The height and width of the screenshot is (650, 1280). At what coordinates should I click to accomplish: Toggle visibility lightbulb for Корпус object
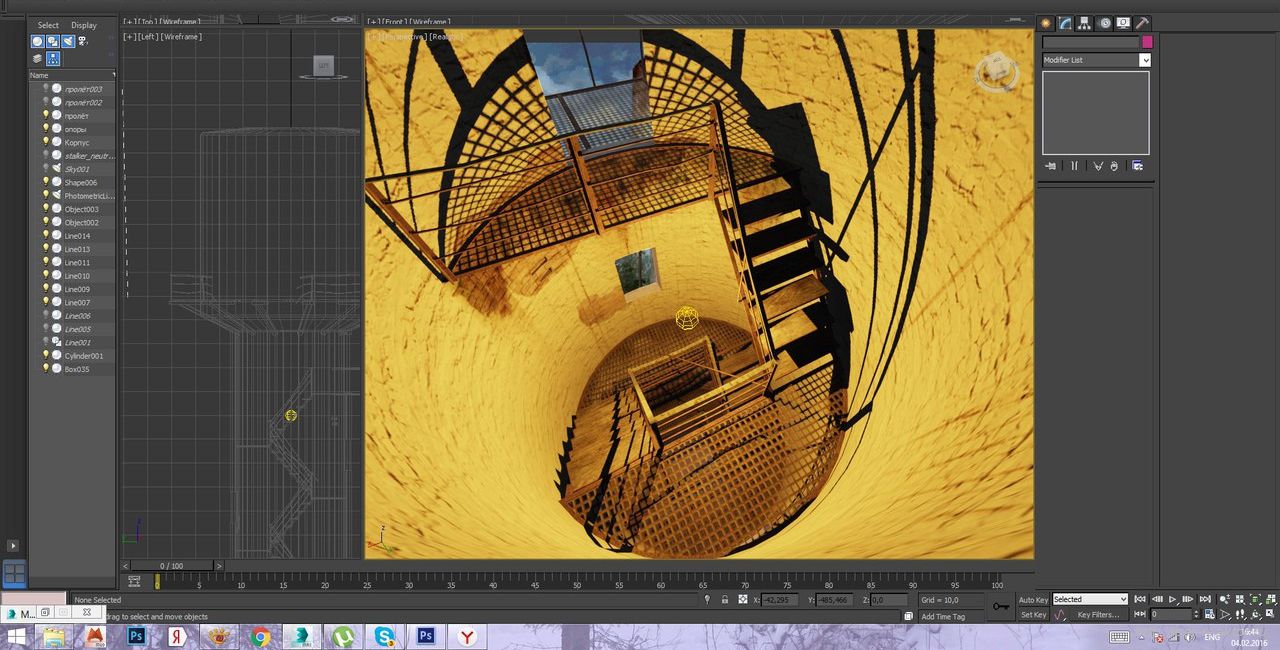tap(46, 142)
